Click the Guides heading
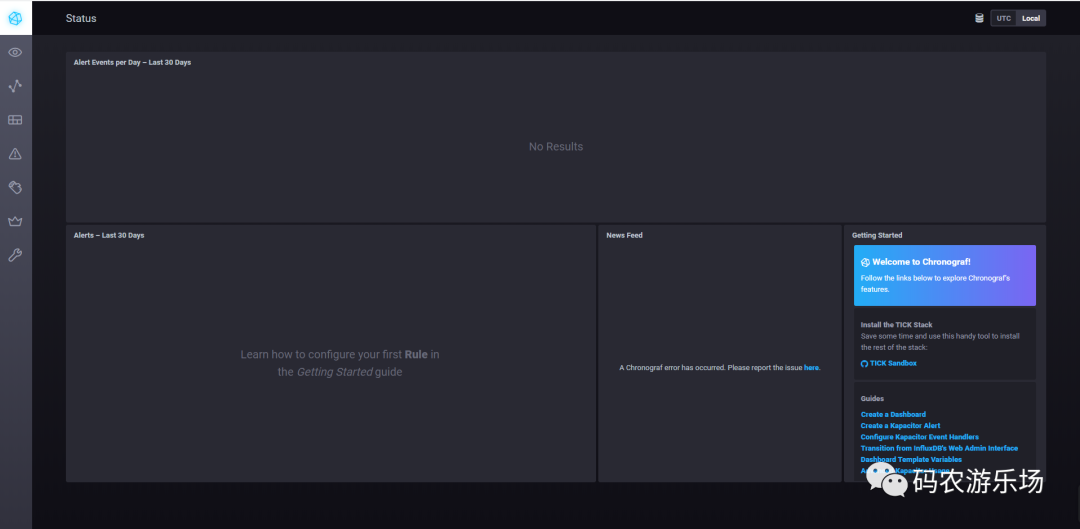This screenshot has width=1080, height=529. (872, 399)
